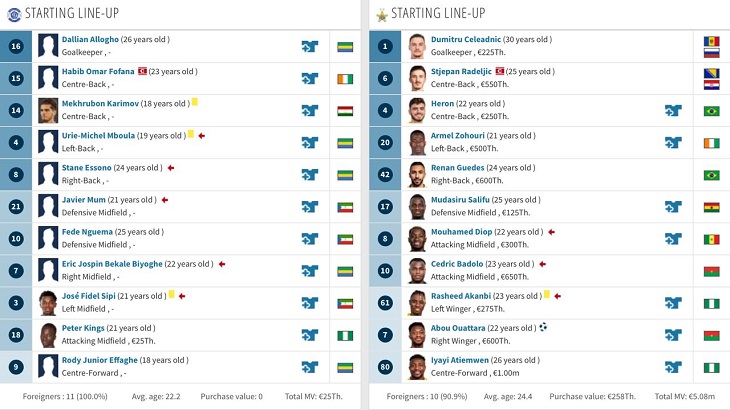Click the goal ball icon beside Abou Ouattara
This screenshot has height=410, width=730.
pos(543,327)
